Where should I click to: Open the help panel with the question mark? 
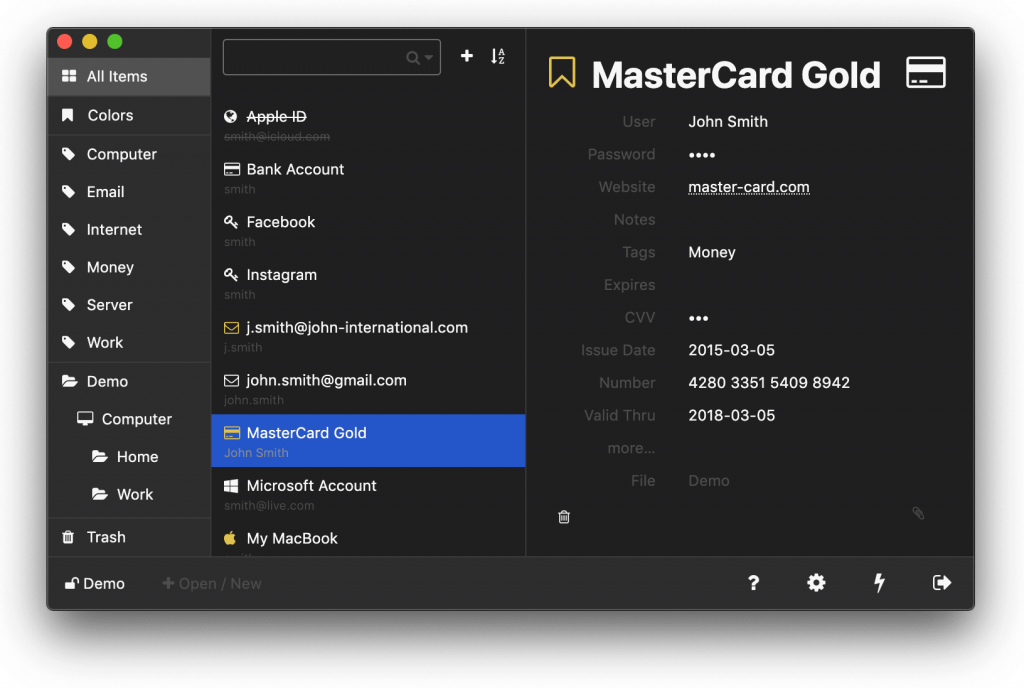[x=753, y=583]
